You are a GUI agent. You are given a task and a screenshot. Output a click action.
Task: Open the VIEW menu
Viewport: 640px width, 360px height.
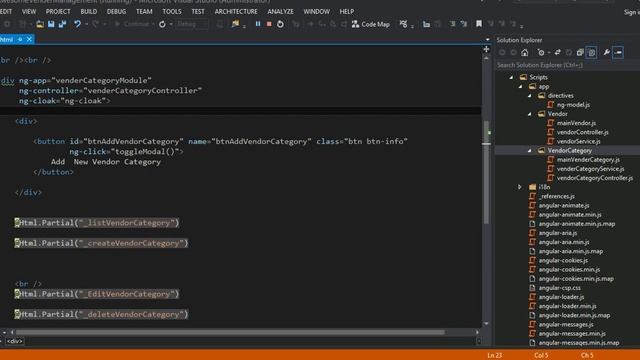pyautogui.click(x=29, y=12)
